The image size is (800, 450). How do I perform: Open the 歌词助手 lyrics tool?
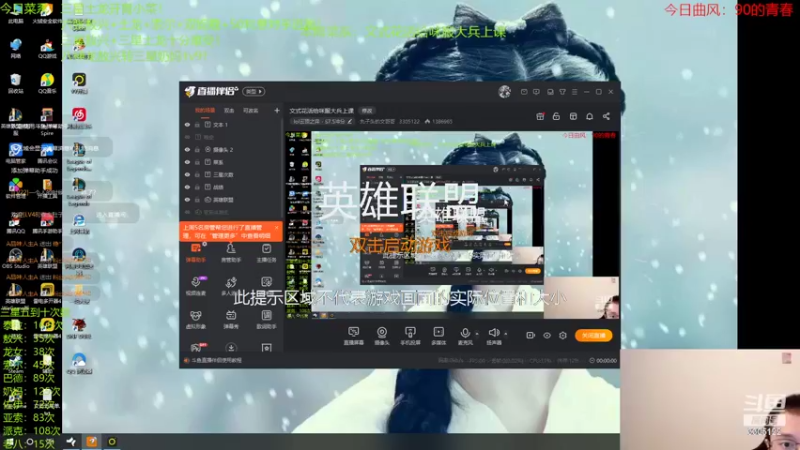(266, 319)
